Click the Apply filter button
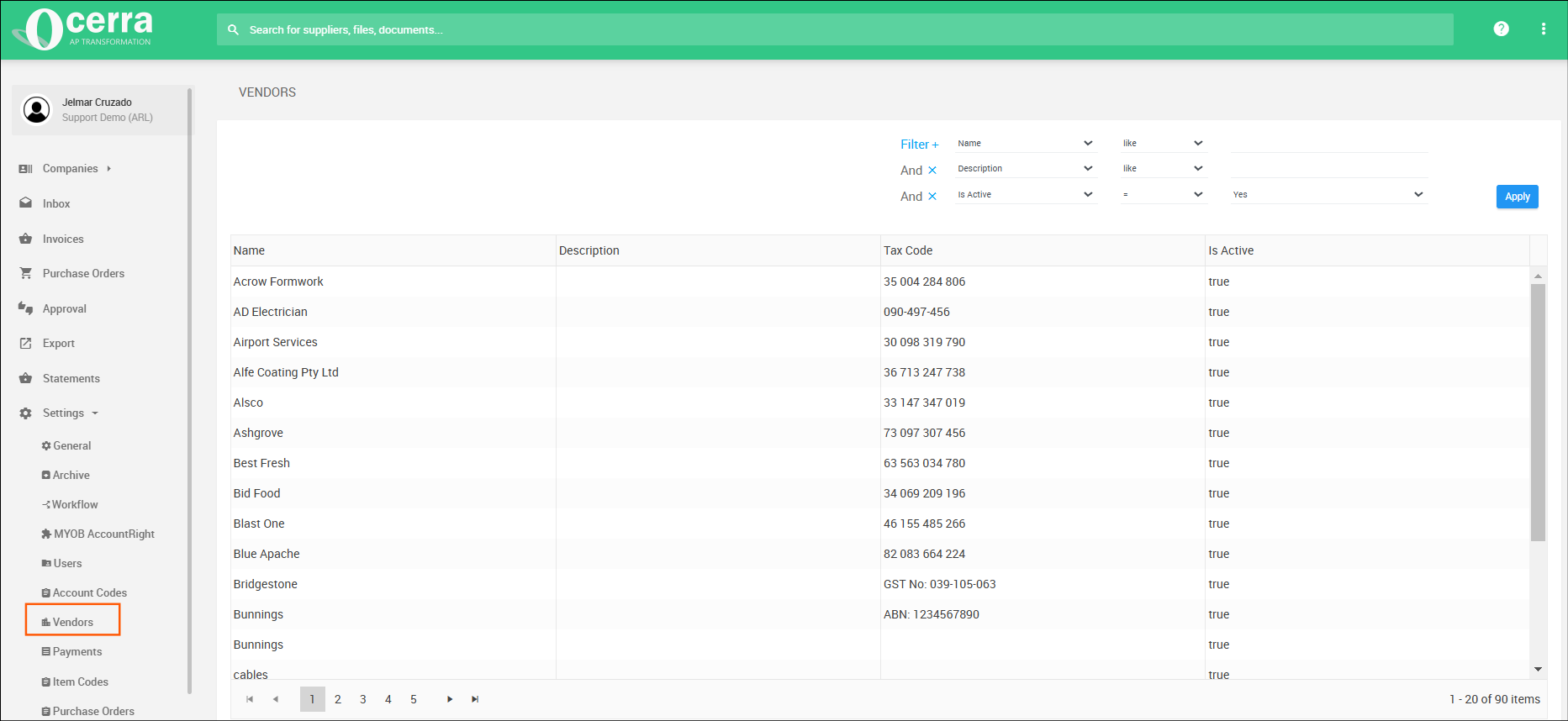This screenshot has height=721, width=1568. [x=1517, y=197]
